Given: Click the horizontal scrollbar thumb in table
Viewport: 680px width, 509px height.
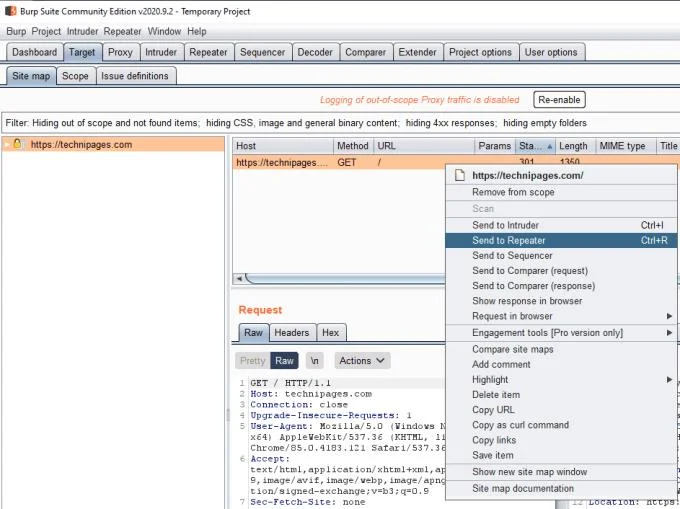Looking at the screenshot, I should click(x=346, y=278).
